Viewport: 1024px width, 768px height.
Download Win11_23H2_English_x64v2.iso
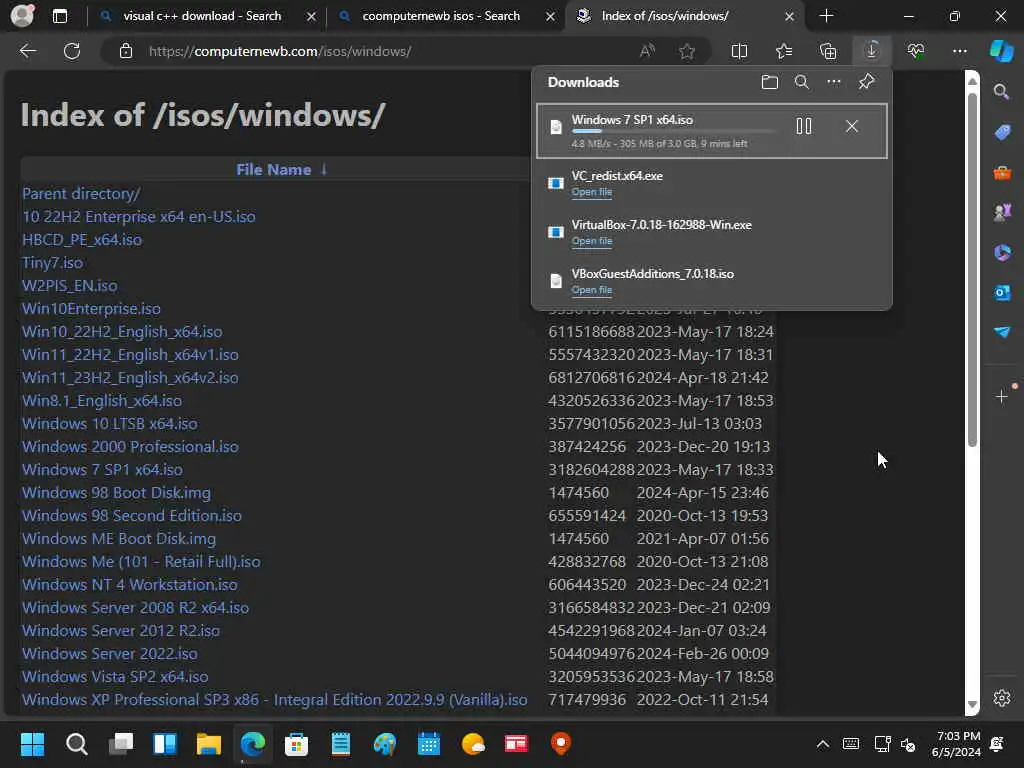(130, 377)
